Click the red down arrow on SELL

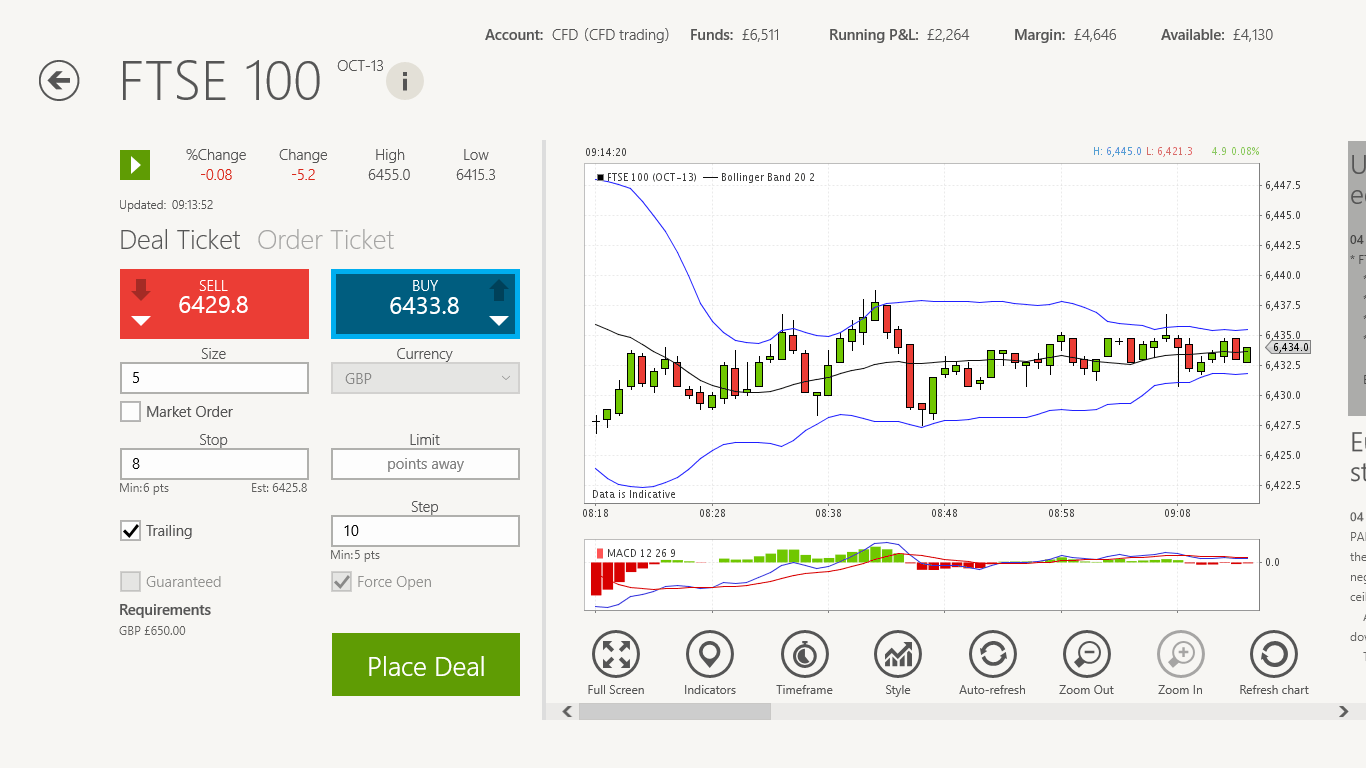tap(141, 290)
